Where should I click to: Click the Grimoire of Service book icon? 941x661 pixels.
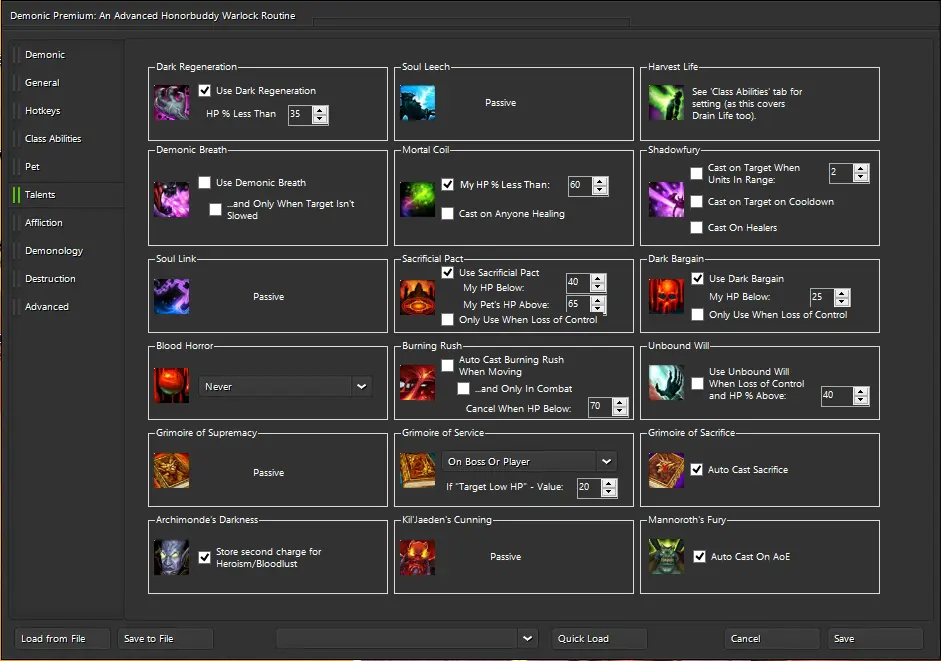click(418, 470)
